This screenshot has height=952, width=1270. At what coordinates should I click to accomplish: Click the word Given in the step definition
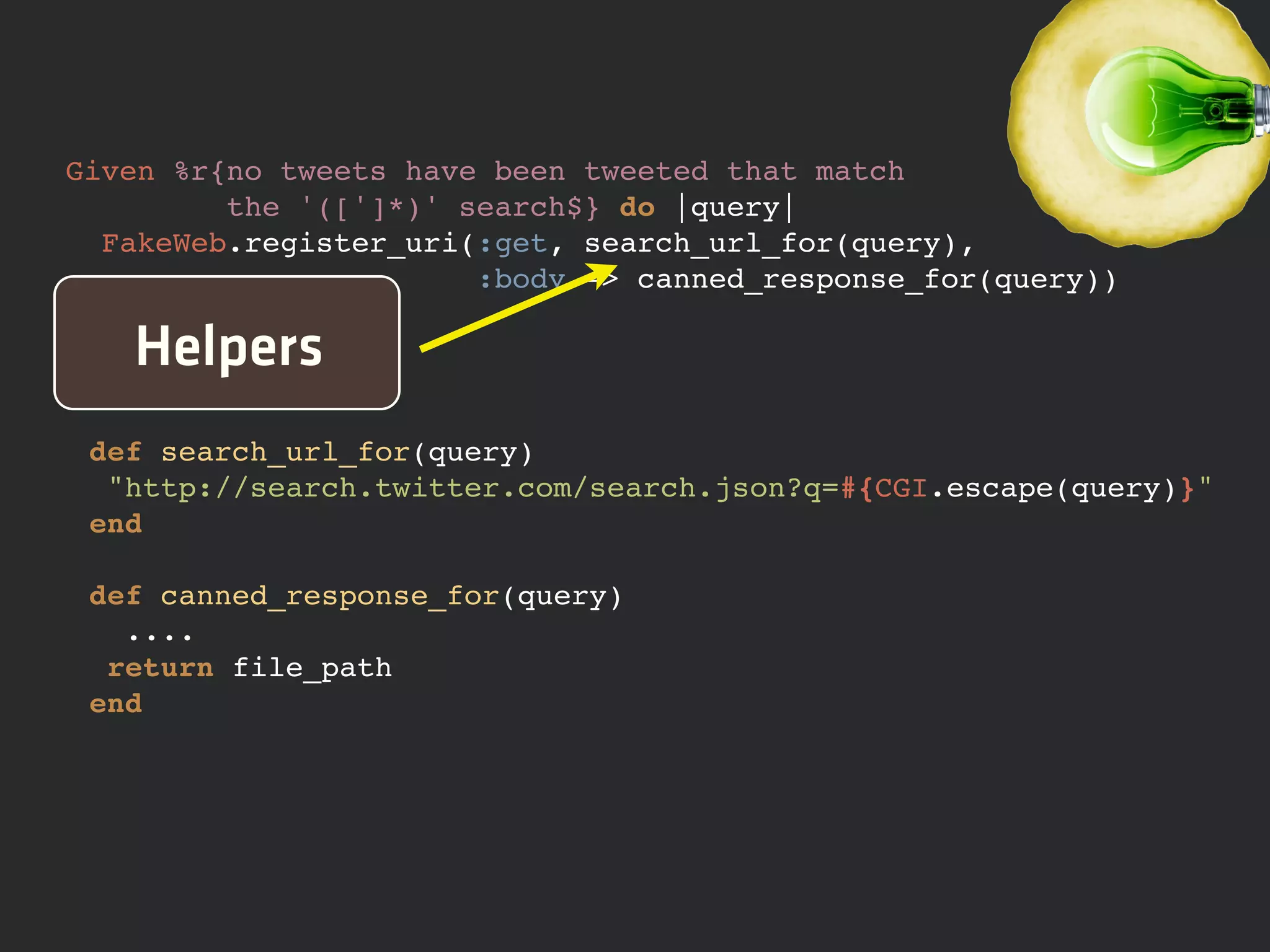coord(110,172)
